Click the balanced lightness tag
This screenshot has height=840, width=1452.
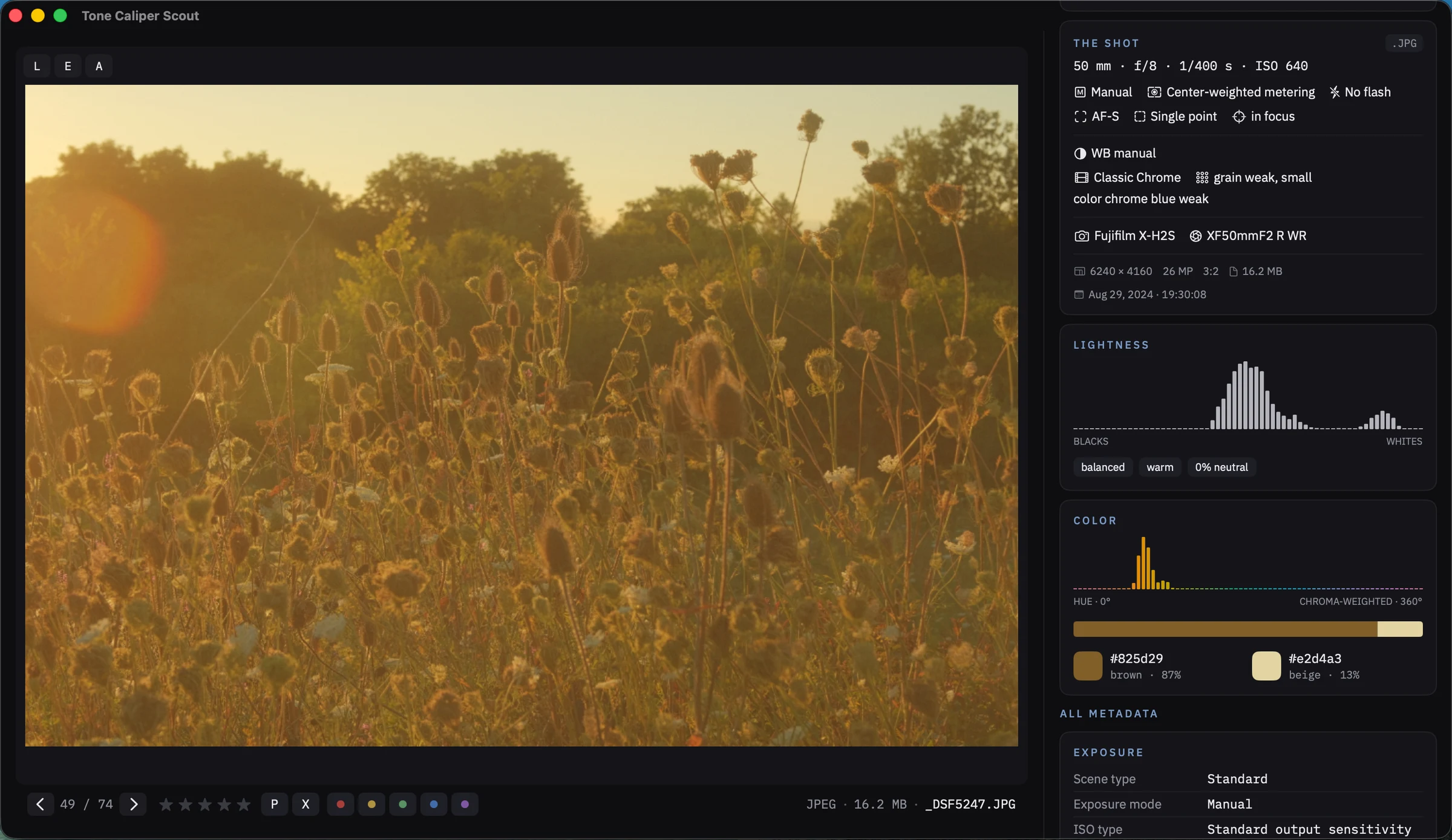(x=1103, y=467)
